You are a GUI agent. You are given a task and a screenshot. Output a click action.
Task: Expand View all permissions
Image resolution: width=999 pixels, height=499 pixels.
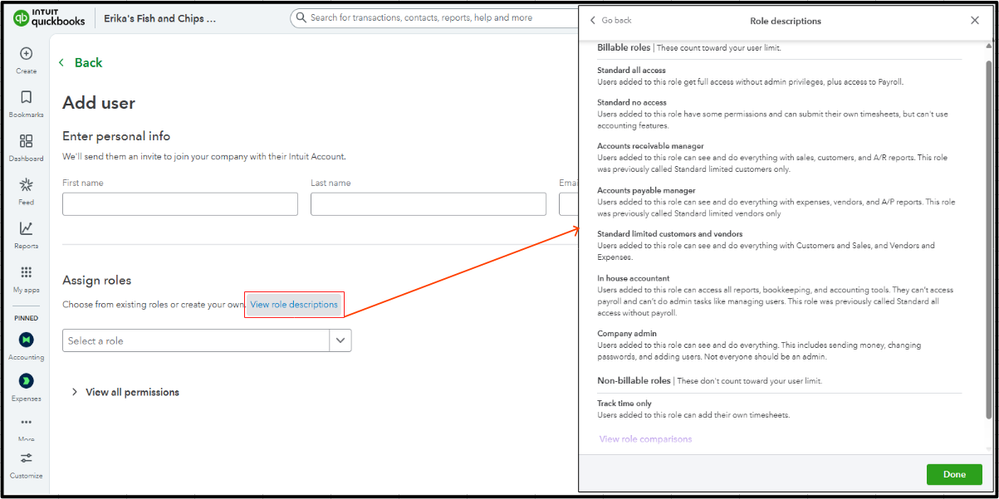126,392
